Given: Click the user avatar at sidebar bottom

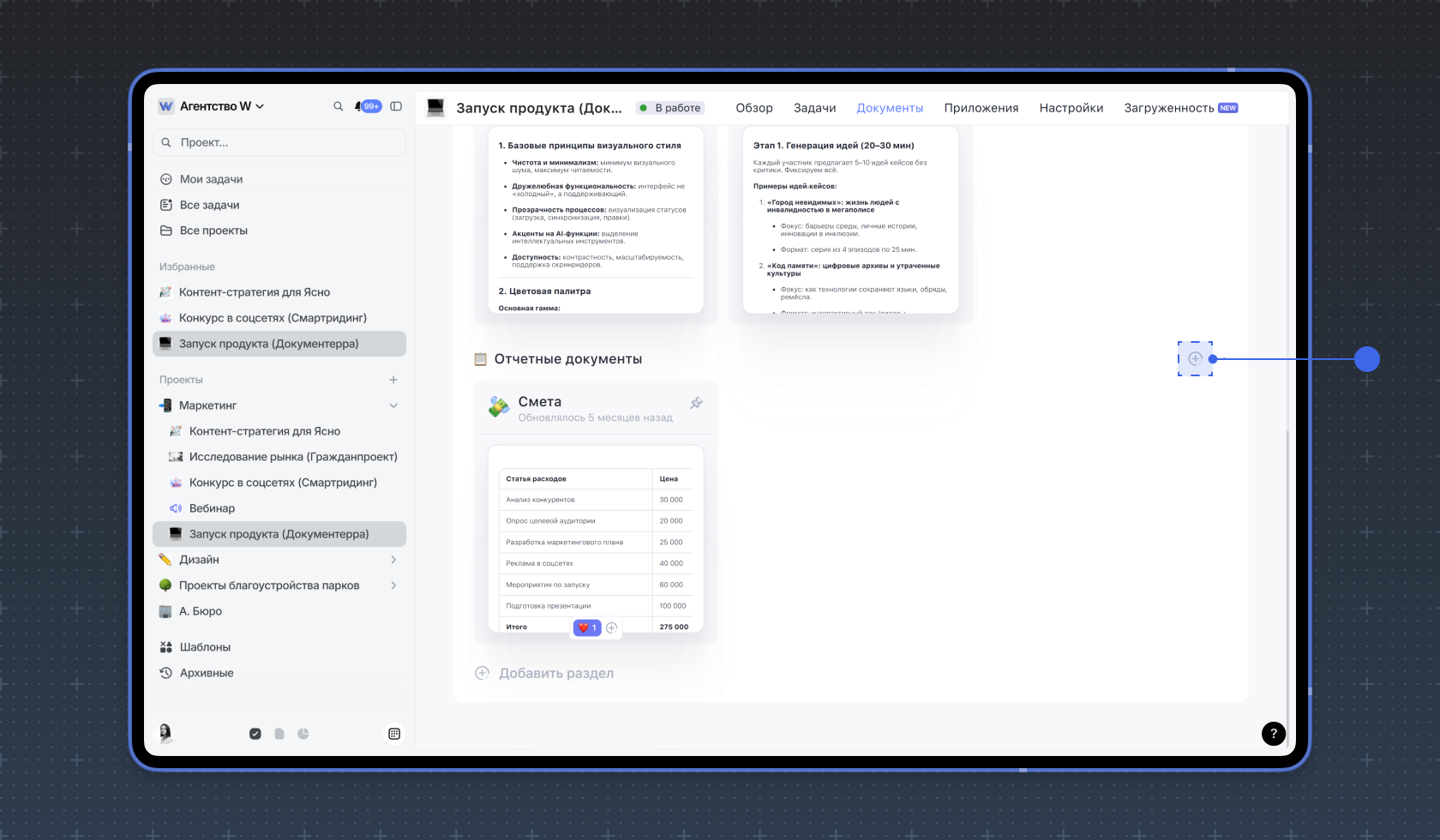Looking at the screenshot, I should point(165,733).
